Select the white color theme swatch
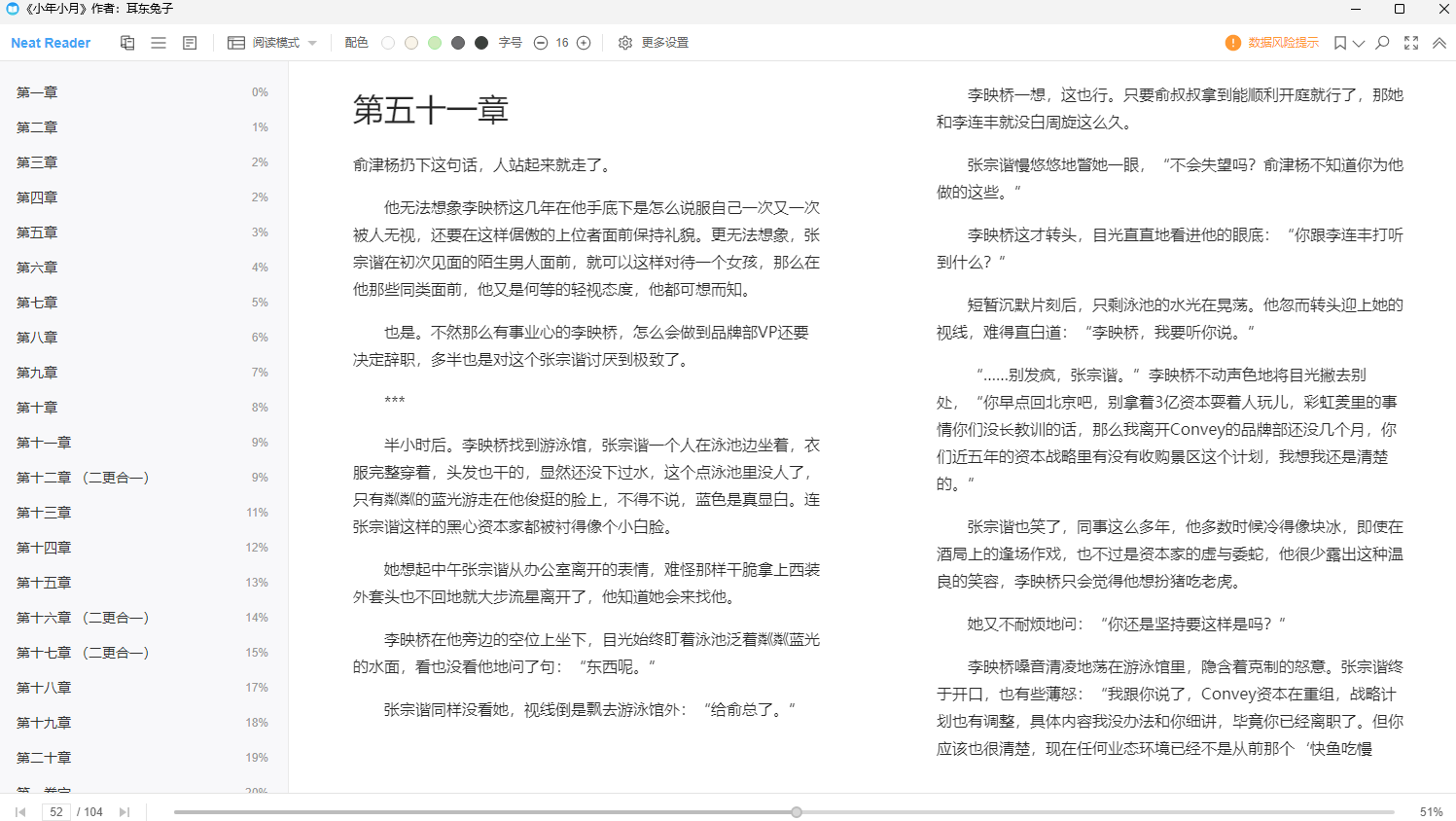 388,43
